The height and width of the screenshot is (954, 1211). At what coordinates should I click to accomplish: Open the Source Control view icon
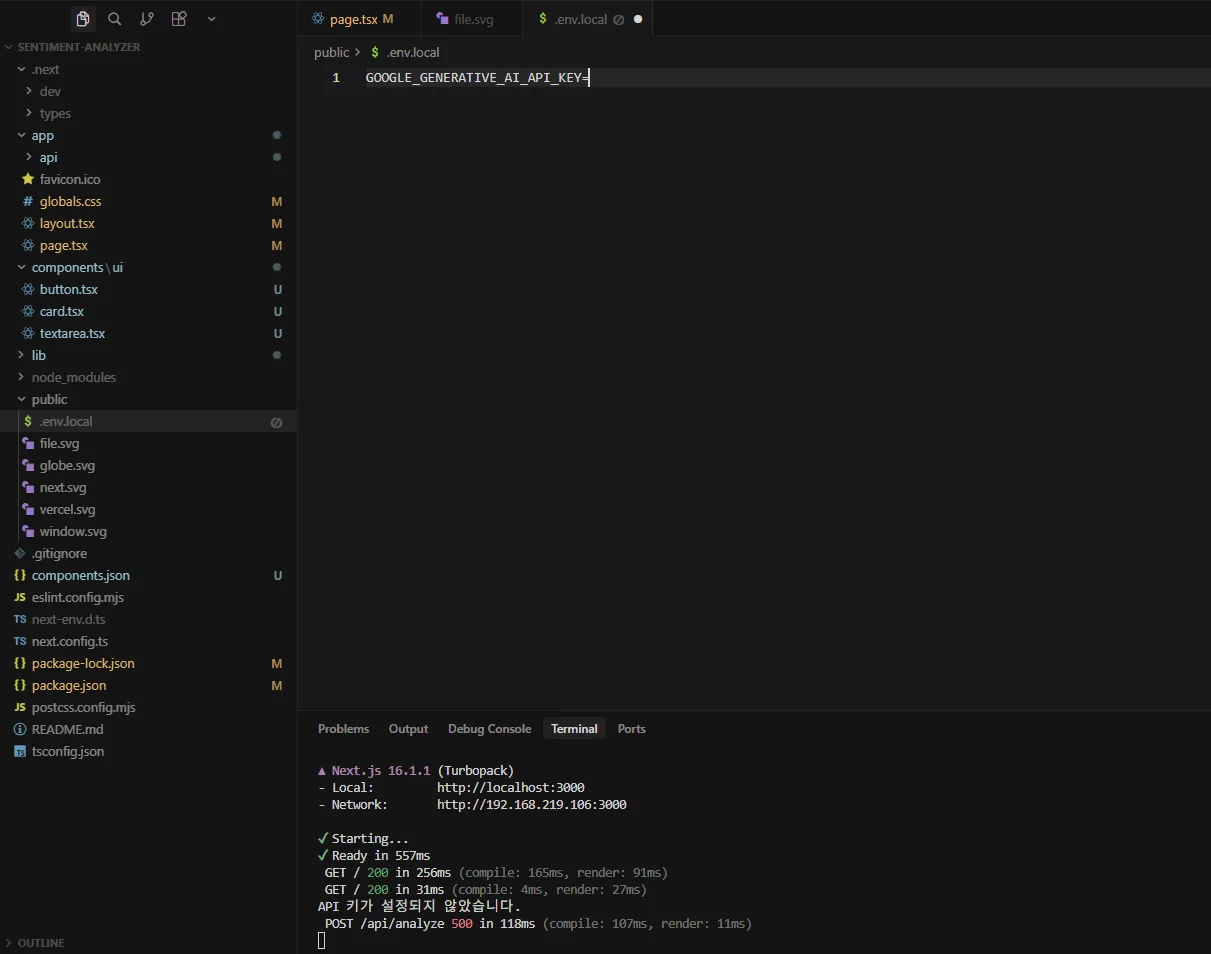[x=147, y=19]
